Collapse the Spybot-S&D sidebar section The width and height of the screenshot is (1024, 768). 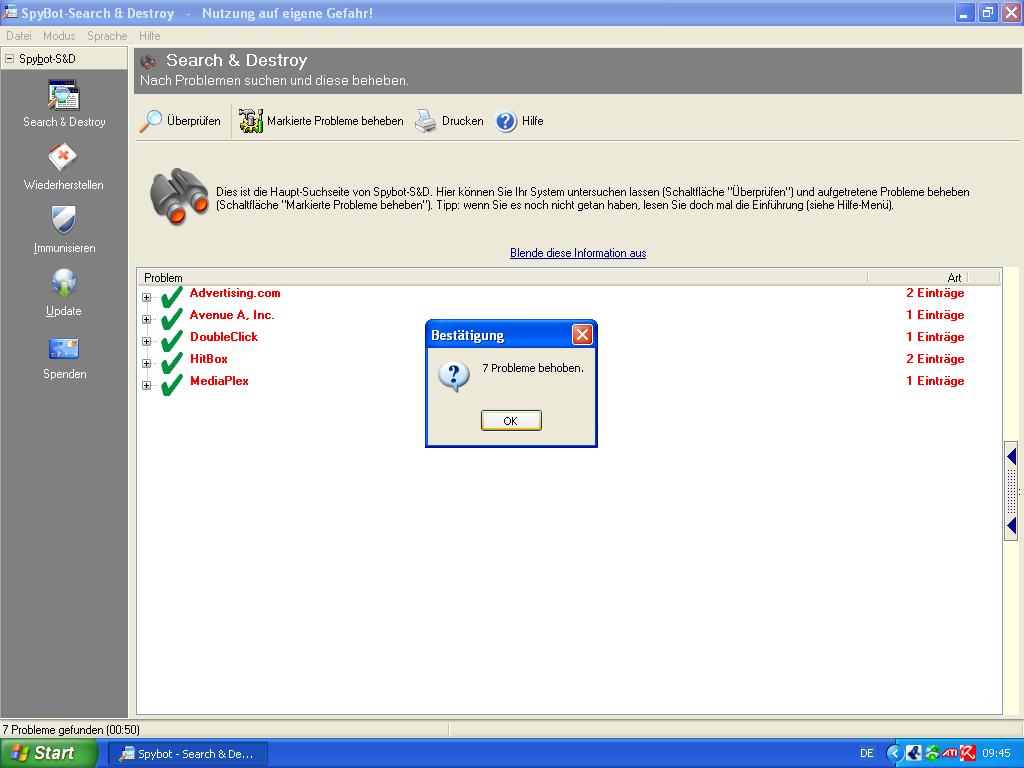pyautogui.click(x=9, y=59)
